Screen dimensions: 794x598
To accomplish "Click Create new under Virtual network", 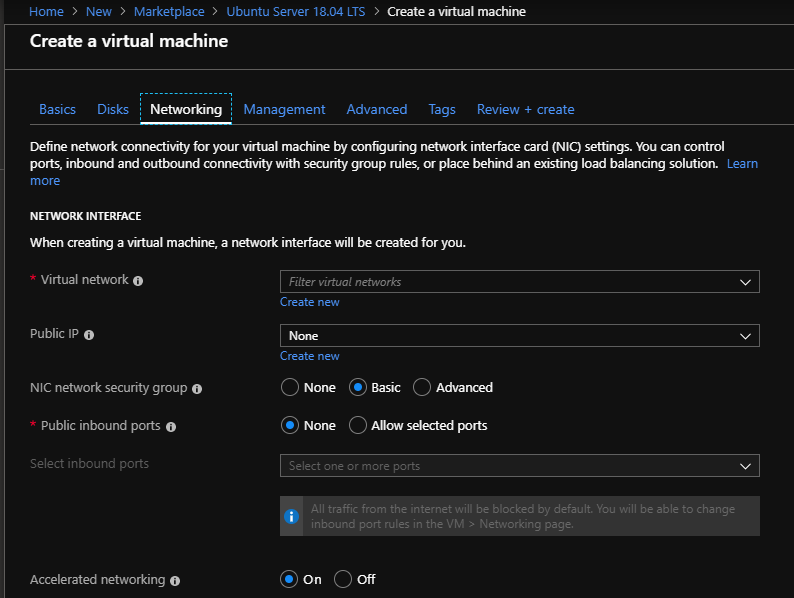I will (x=309, y=302).
